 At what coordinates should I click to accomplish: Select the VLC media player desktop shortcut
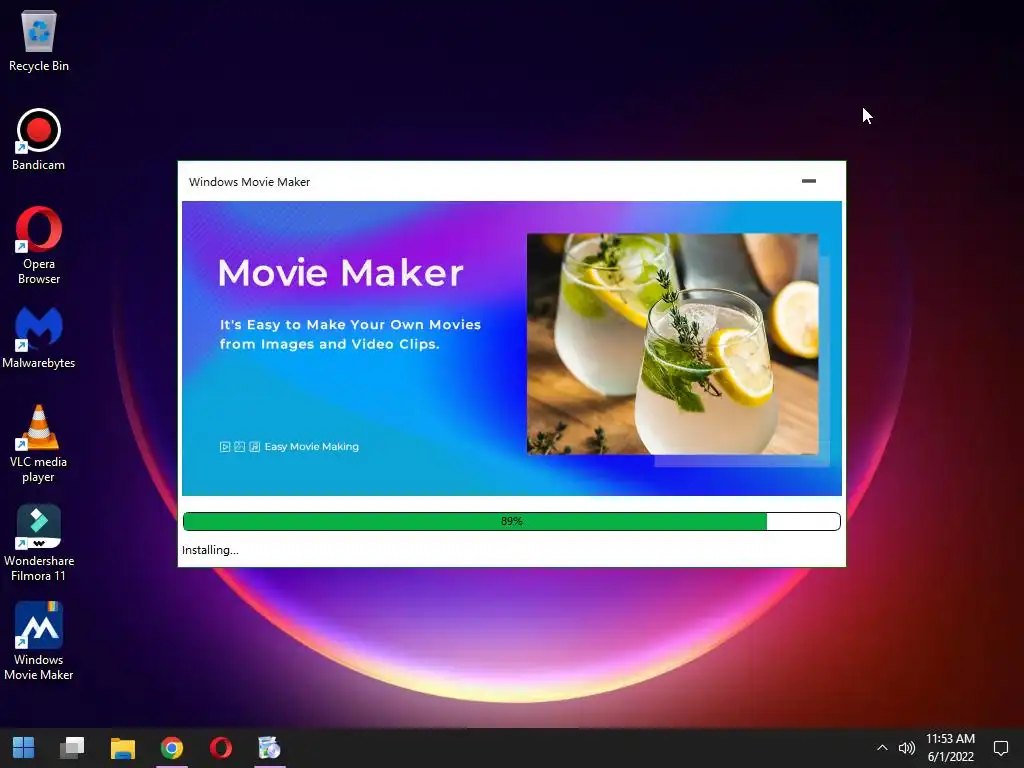(x=39, y=444)
